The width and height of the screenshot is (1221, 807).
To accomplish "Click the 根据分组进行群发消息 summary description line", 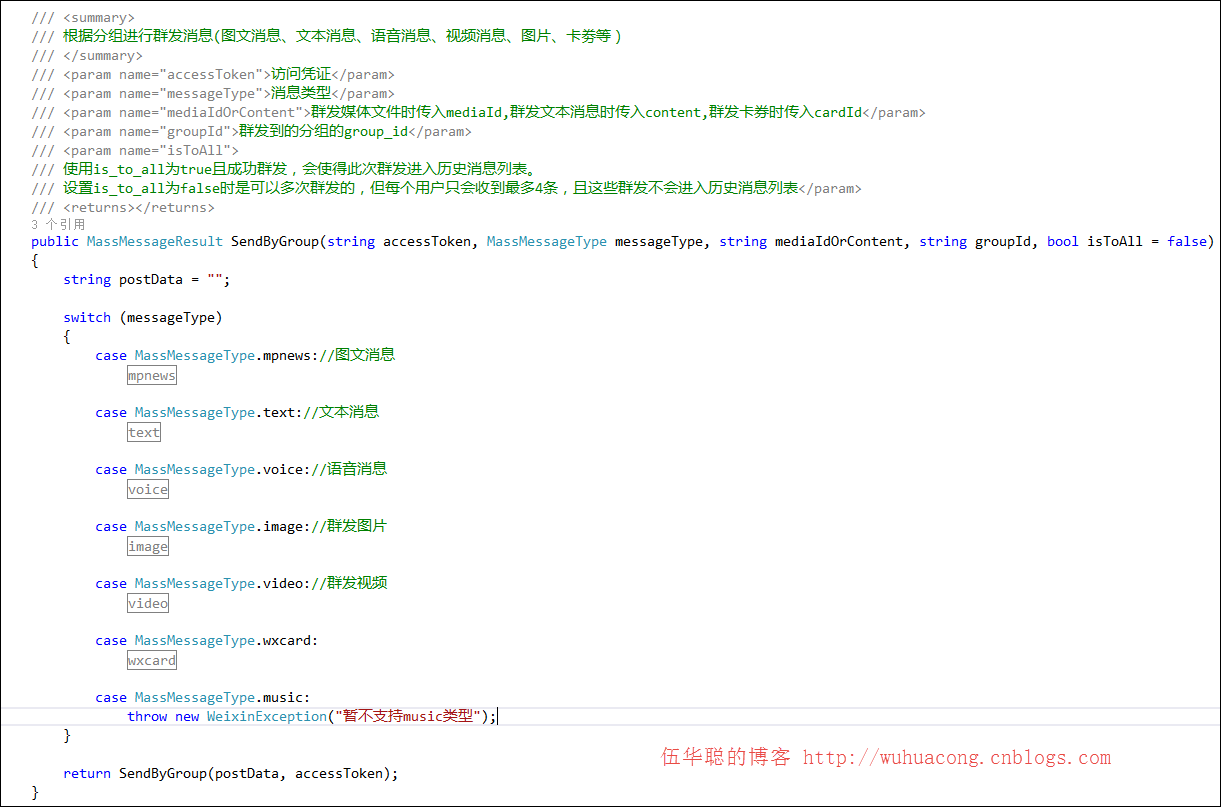I will click(327, 37).
